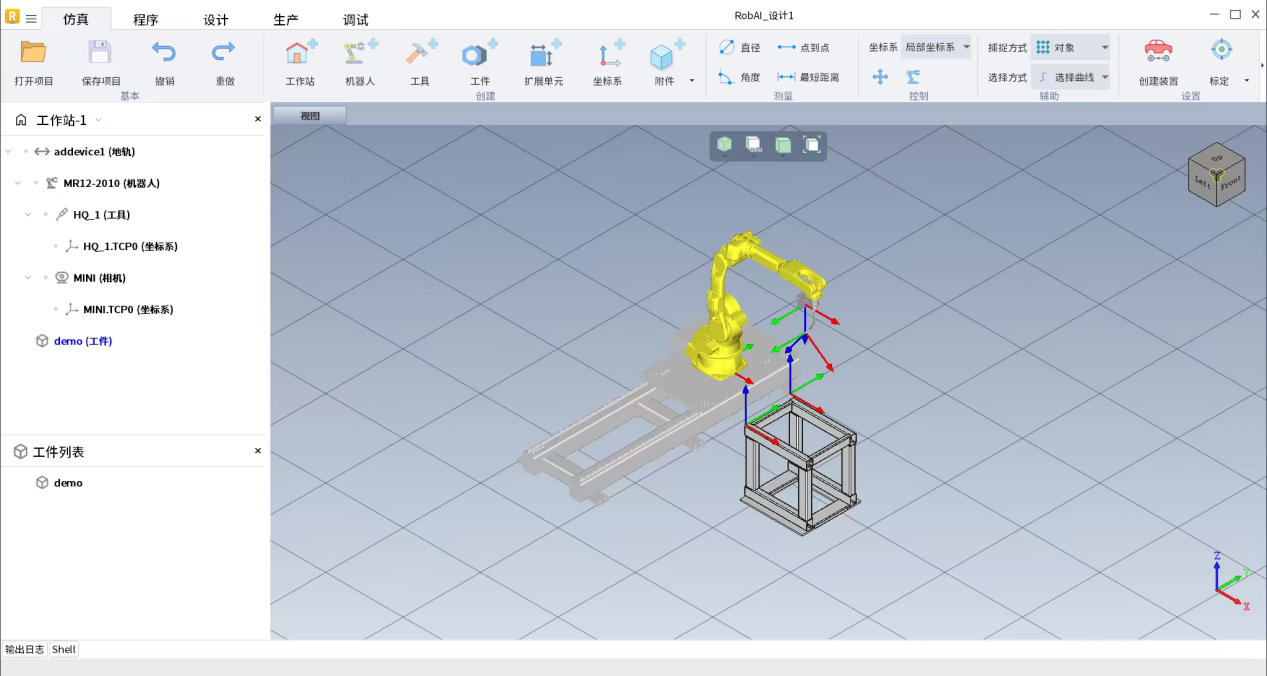Open the 局部坐标系 coordinate system dropdown

936,47
